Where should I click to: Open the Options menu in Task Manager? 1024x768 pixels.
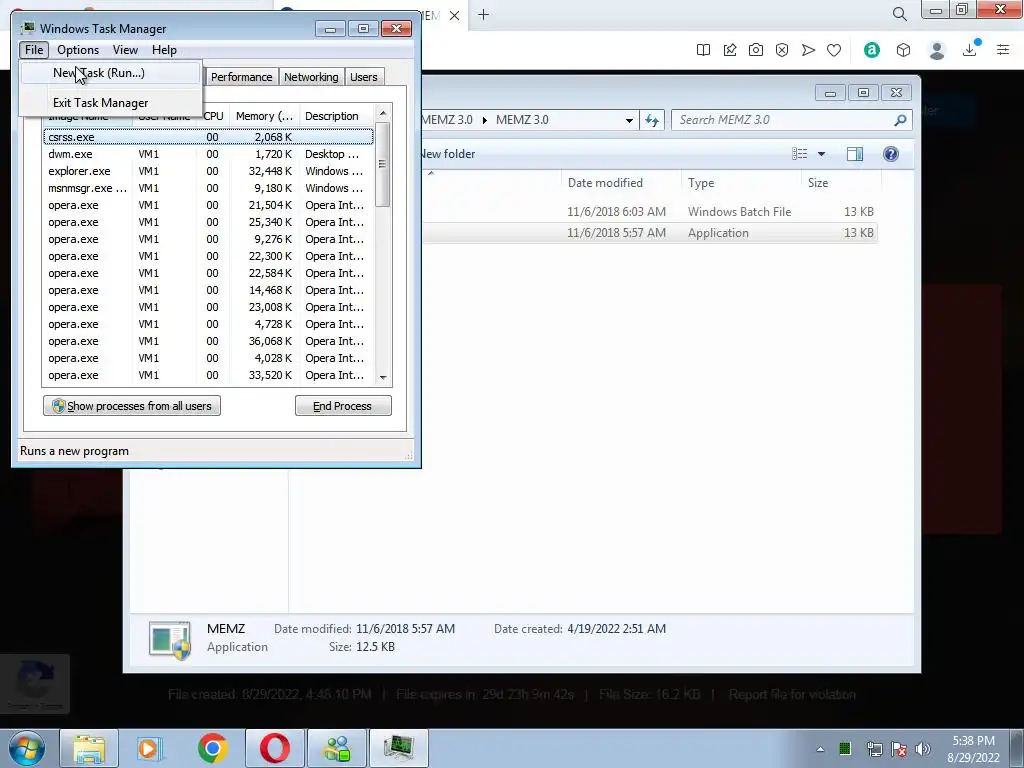[78, 50]
